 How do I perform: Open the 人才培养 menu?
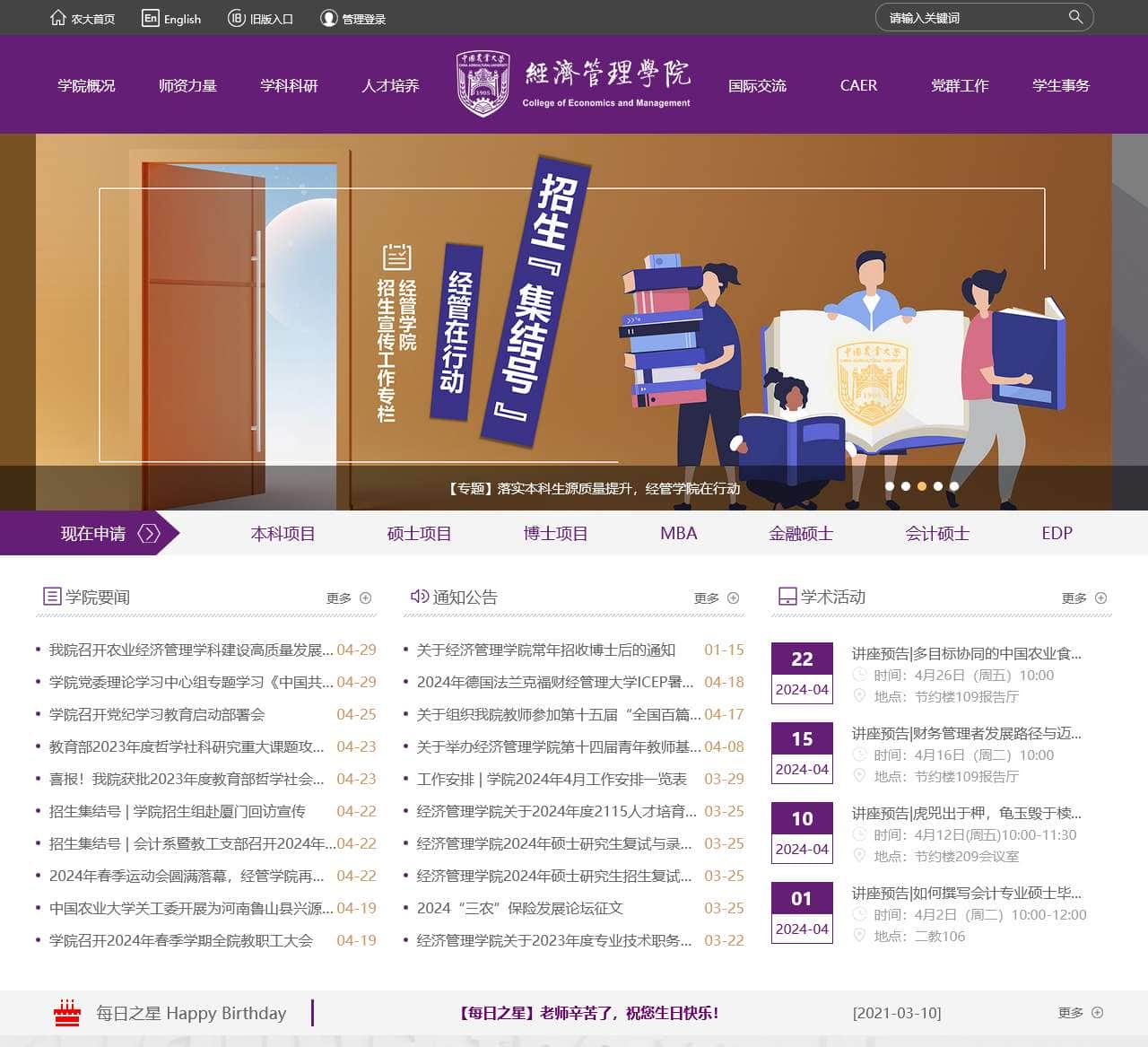pyautogui.click(x=391, y=85)
